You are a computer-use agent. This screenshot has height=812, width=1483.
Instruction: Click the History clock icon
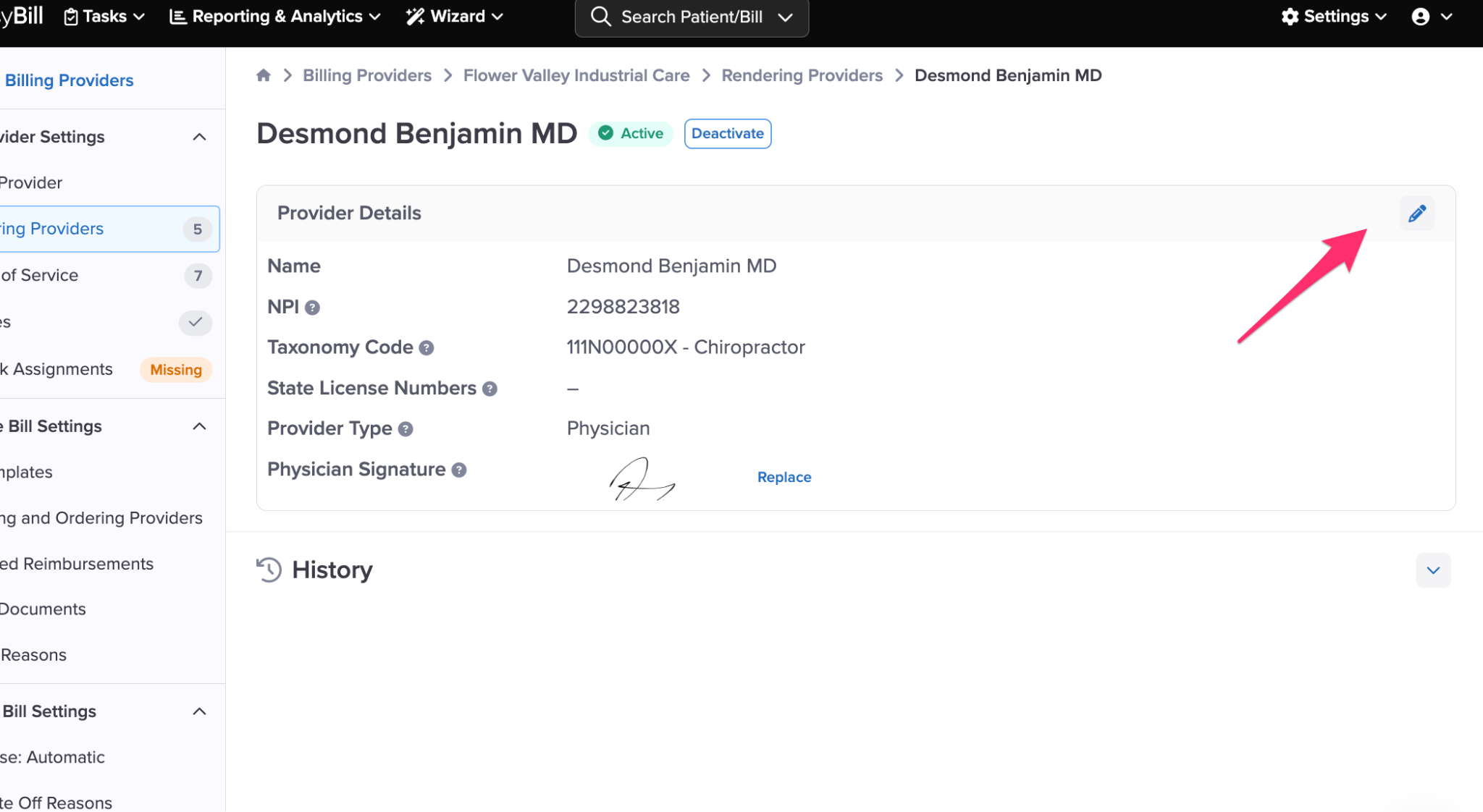point(269,570)
